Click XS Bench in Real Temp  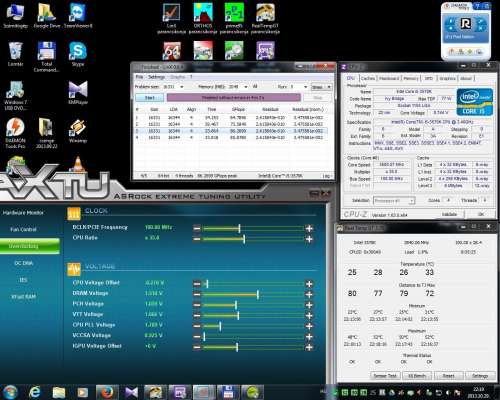click(417, 376)
